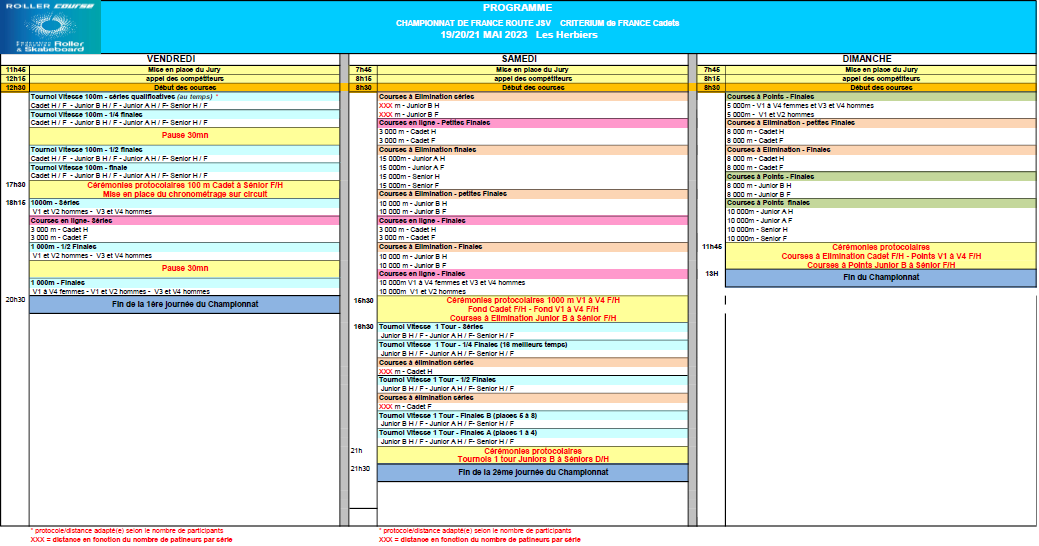Screen dimensions: 1039x546
Task: Select 'Courses en ligne - Petites Finales' row
Action: (533, 123)
